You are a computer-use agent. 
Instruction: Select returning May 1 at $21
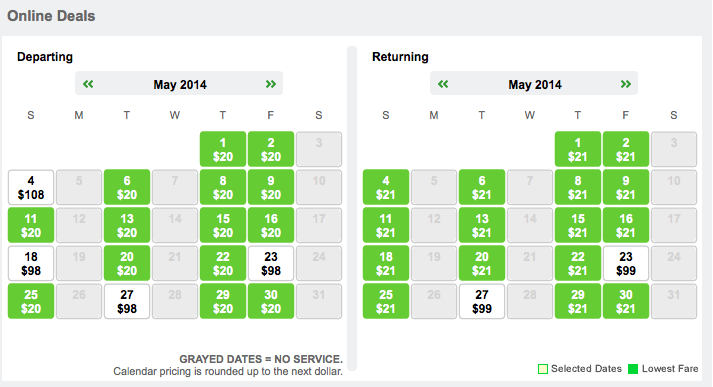click(x=578, y=149)
